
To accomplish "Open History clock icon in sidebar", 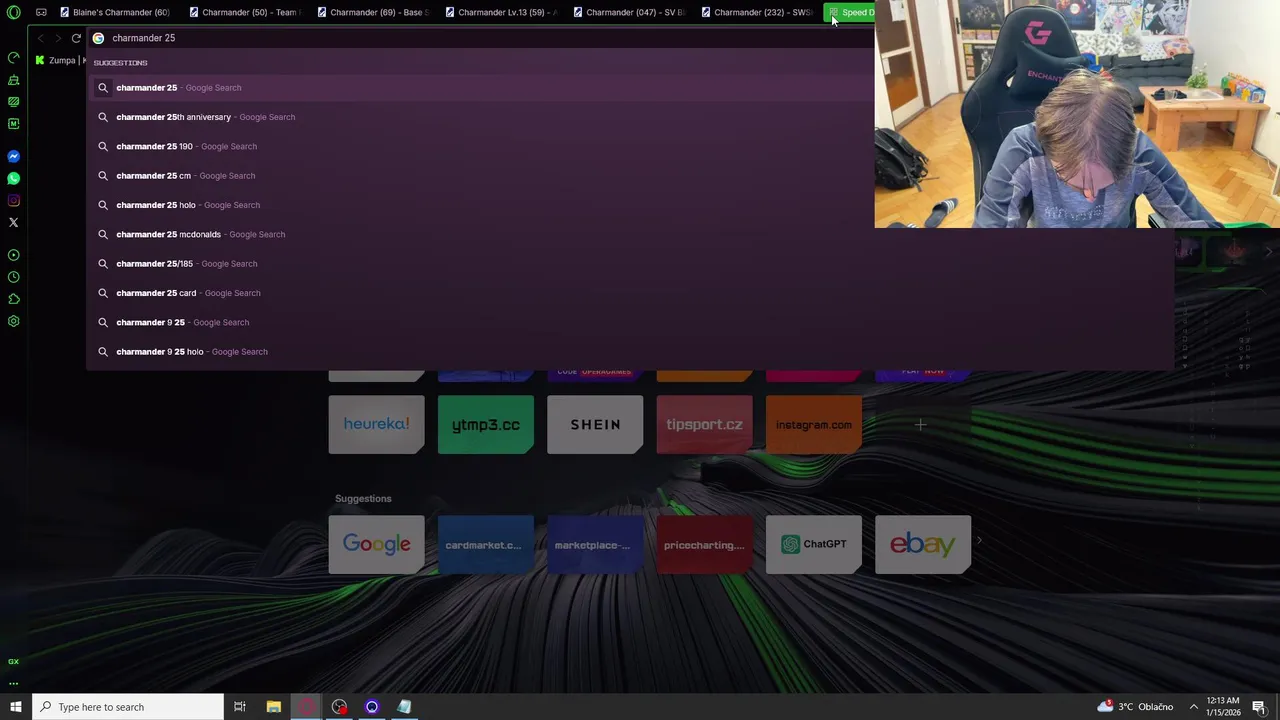I will 13,277.
